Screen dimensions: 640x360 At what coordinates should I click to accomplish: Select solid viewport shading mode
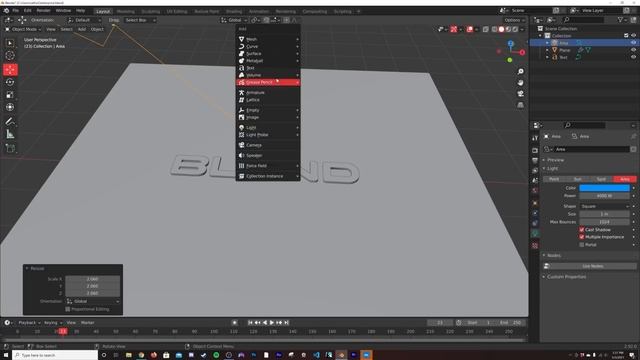[501, 29]
